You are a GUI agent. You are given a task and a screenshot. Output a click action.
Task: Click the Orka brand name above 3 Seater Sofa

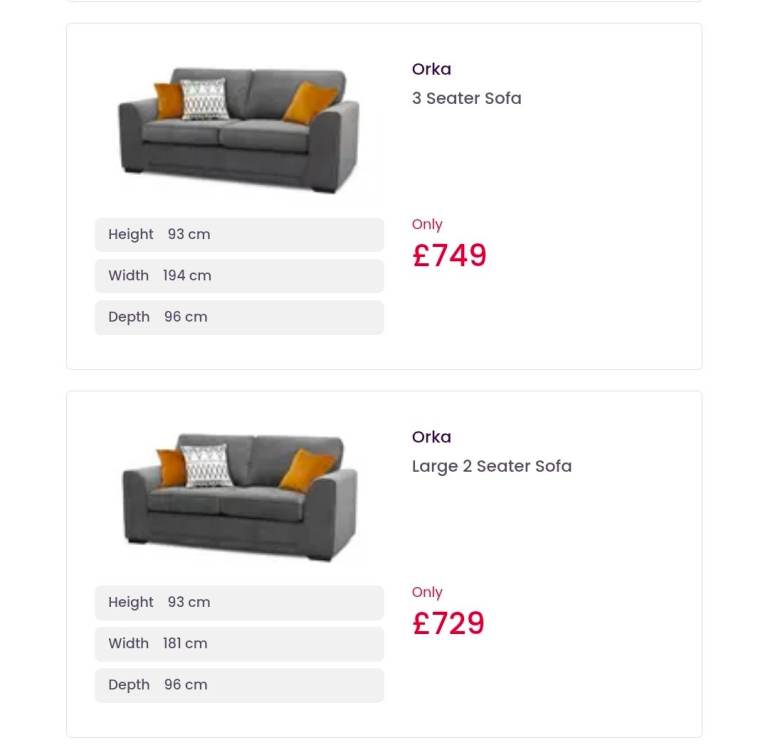pos(431,69)
